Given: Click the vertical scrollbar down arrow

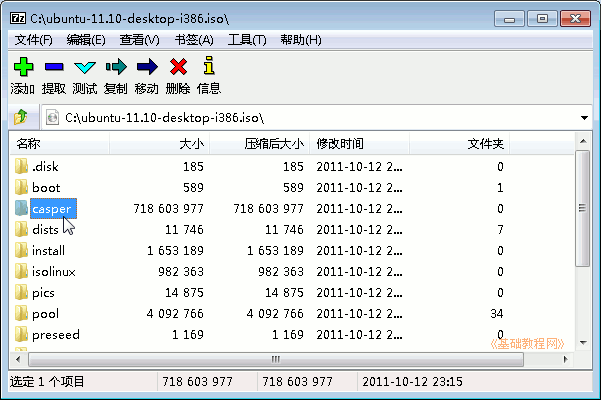Looking at the screenshot, I should click(583, 343).
